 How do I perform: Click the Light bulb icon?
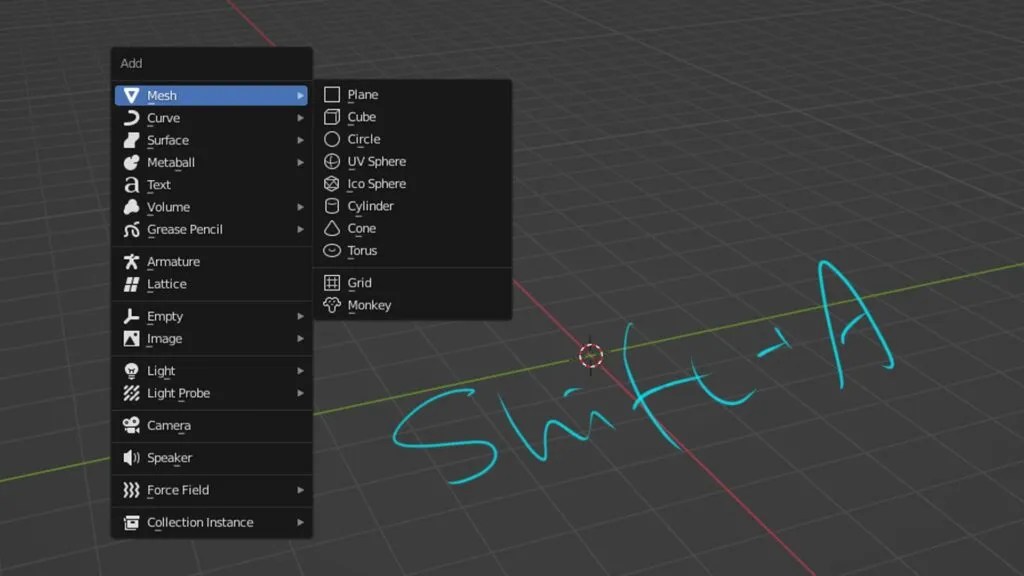[133, 370]
